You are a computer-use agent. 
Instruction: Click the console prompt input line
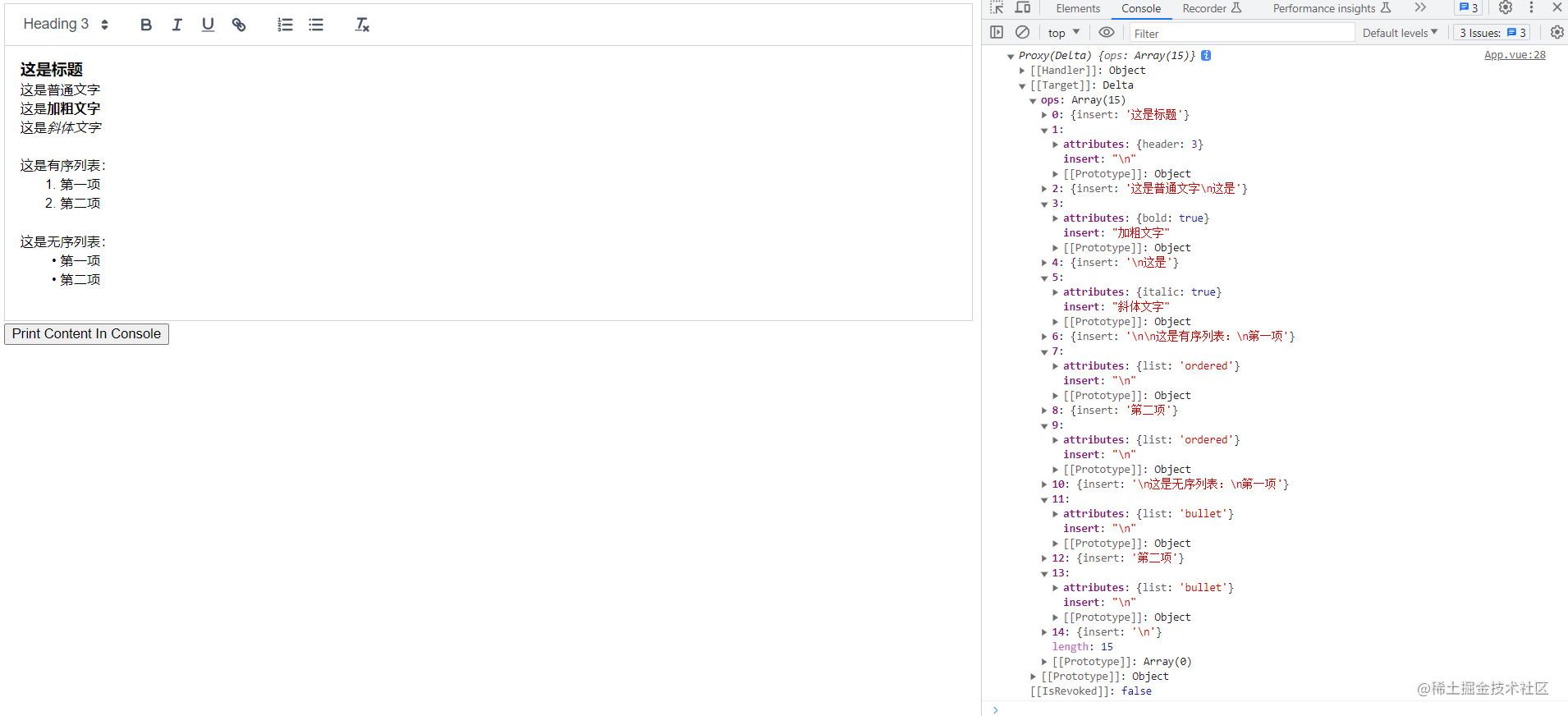(1274, 709)
